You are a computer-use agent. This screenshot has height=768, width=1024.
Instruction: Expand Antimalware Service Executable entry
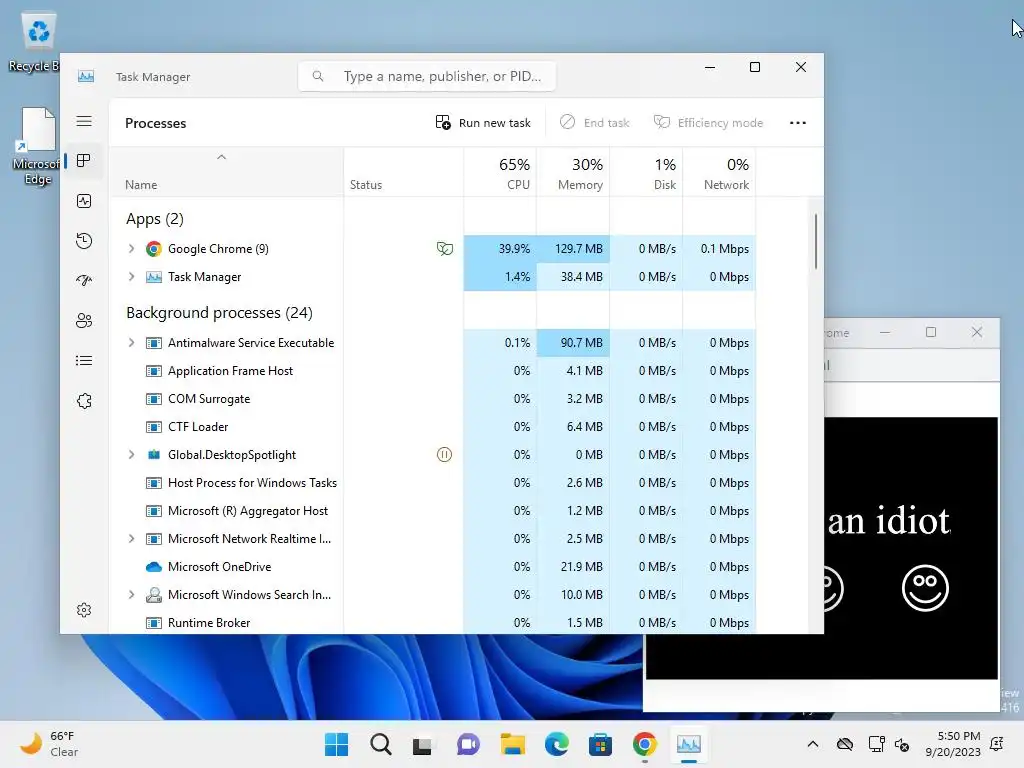click(131, 343)
